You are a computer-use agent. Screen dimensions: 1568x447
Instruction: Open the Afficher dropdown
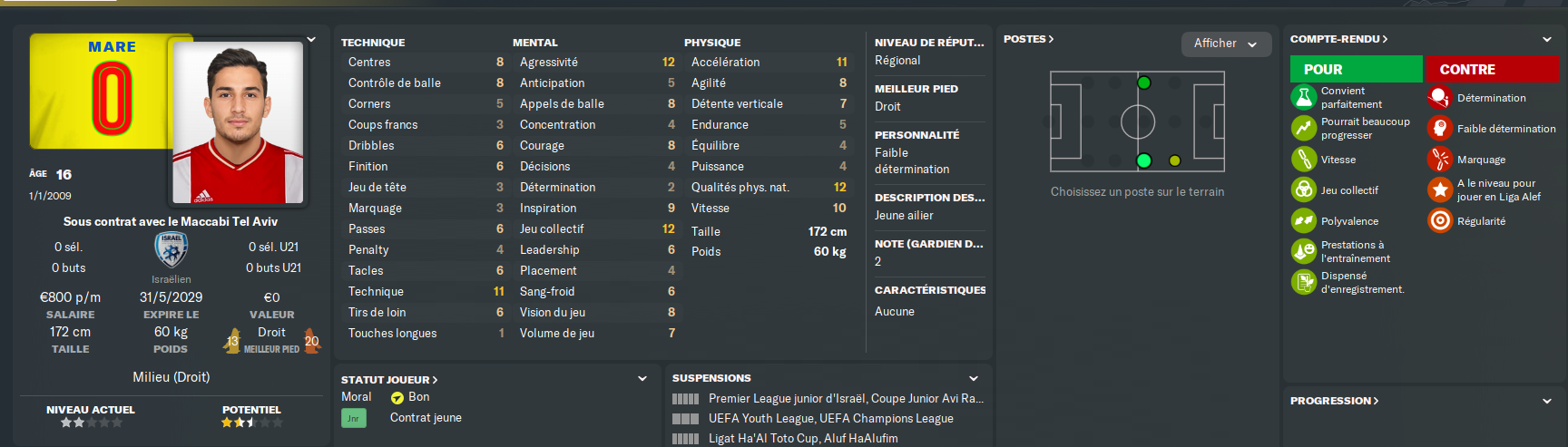pos(1225,44)
